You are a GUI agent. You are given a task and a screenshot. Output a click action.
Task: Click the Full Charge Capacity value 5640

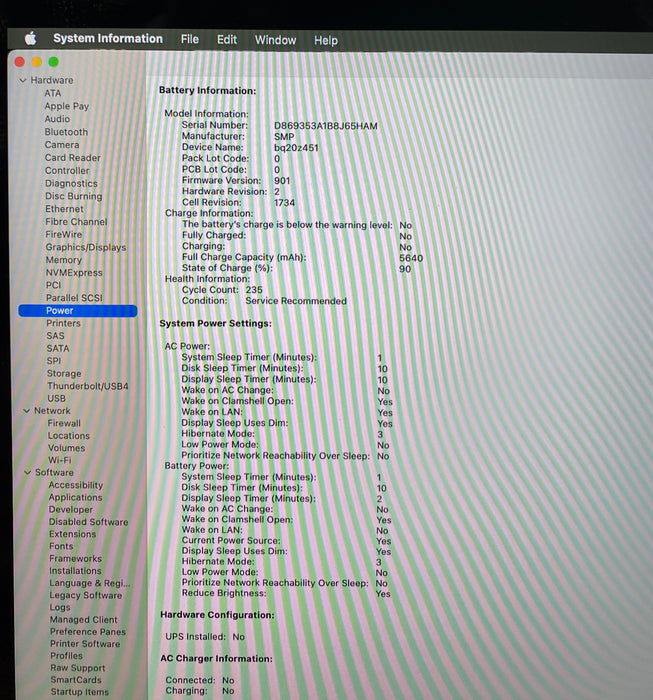point(411,258)
